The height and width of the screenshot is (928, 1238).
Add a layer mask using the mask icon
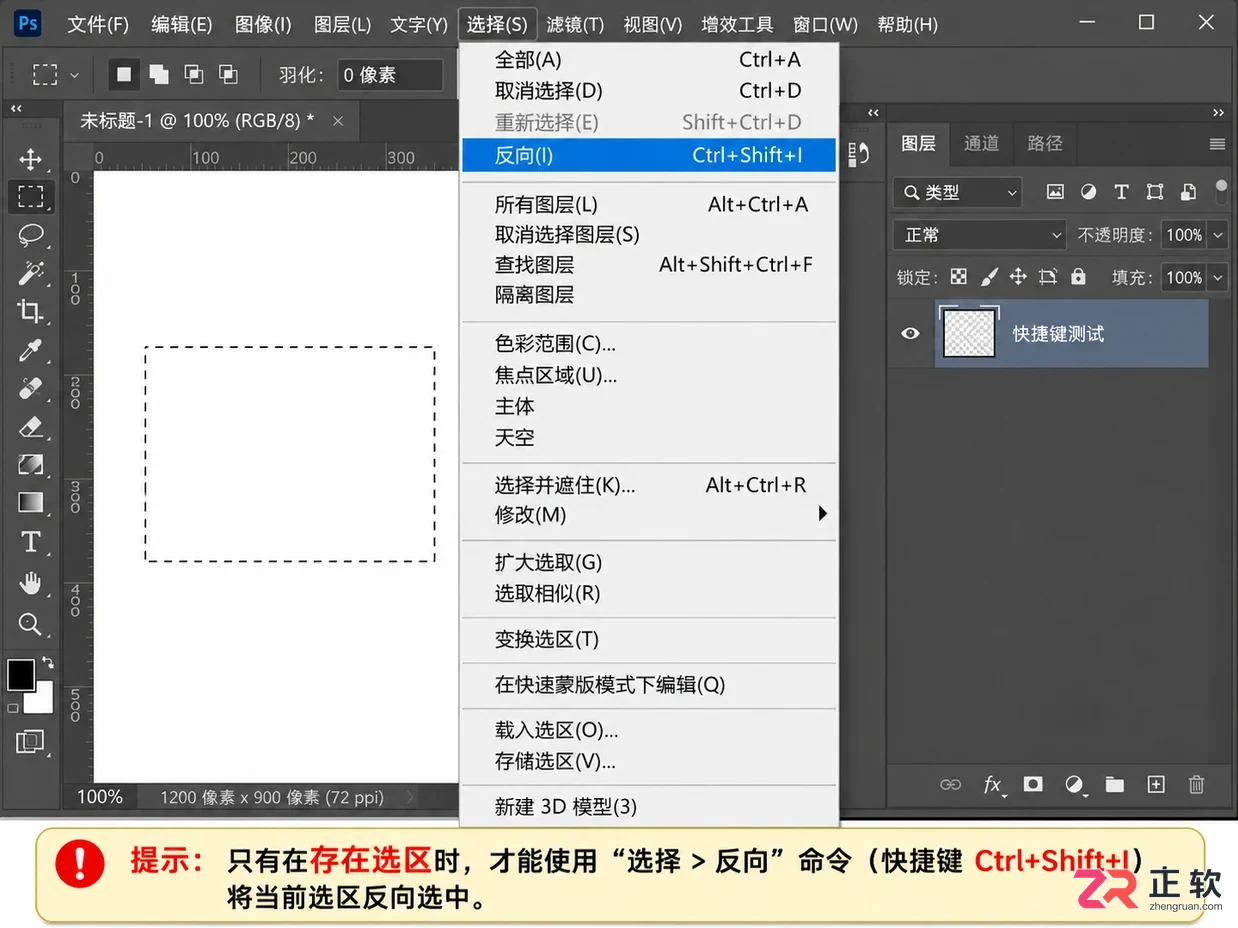click(x=1033, y=785)
